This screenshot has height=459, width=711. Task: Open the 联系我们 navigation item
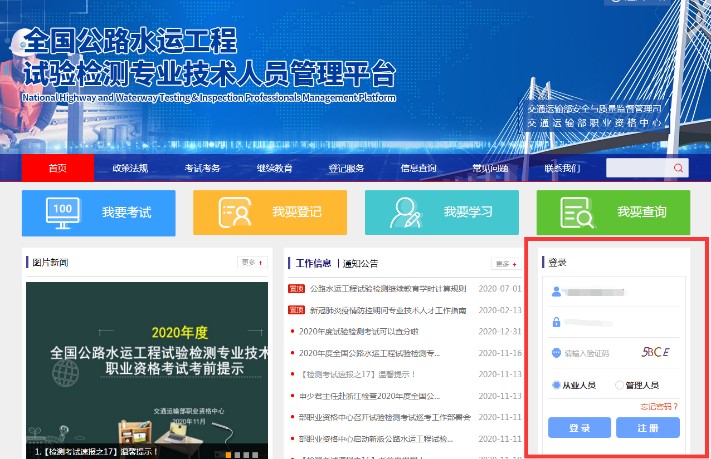[562, 168]
